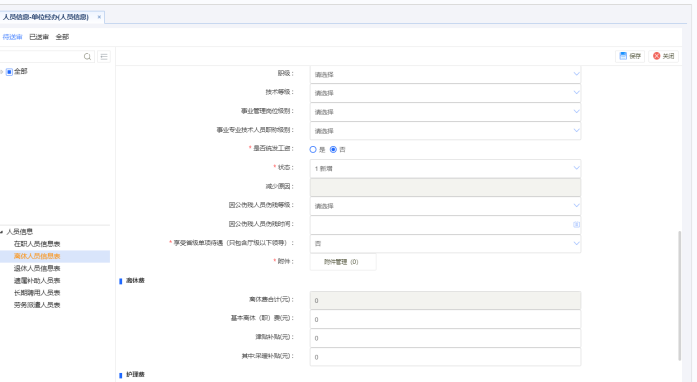Click the calendar icon in 因公伤残人员伤残时间 field
The height and width of the screenshot is (382, 697).
coord(576,225)
